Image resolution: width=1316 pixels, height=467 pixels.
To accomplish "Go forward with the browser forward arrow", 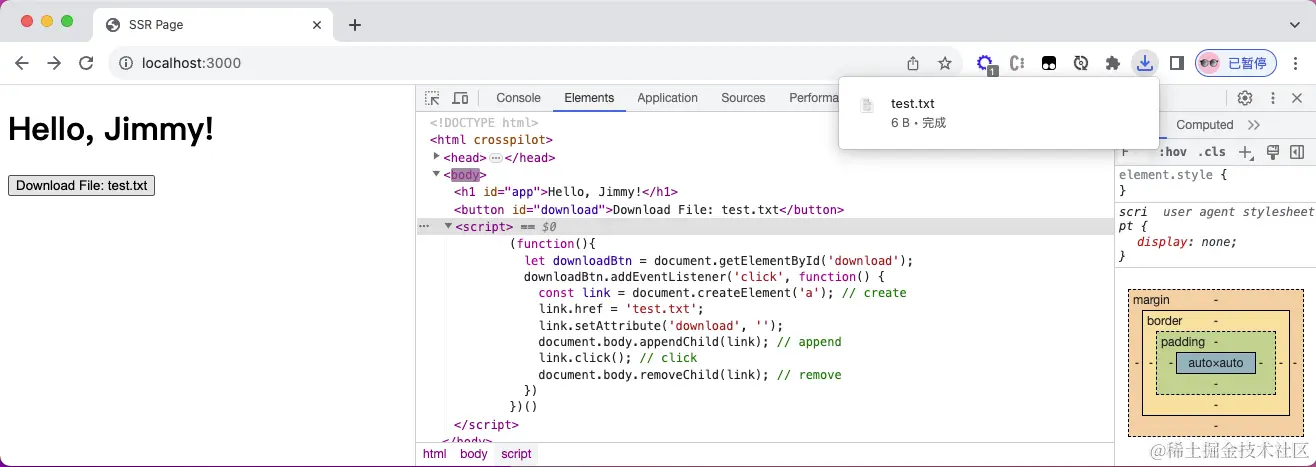I will (x=54, y=63).
